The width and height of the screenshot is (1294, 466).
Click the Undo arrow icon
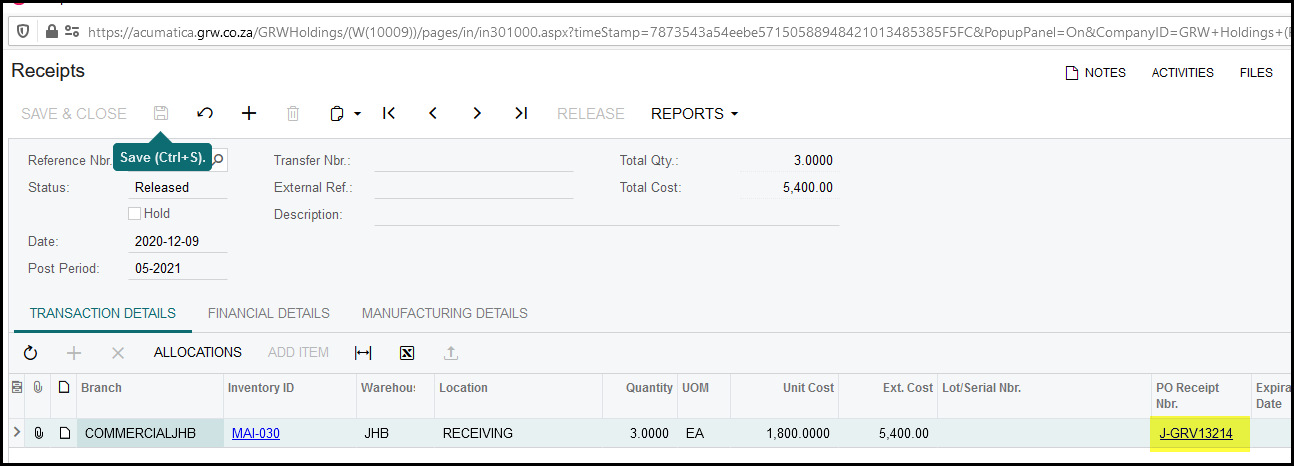click(x=205, y=113)
